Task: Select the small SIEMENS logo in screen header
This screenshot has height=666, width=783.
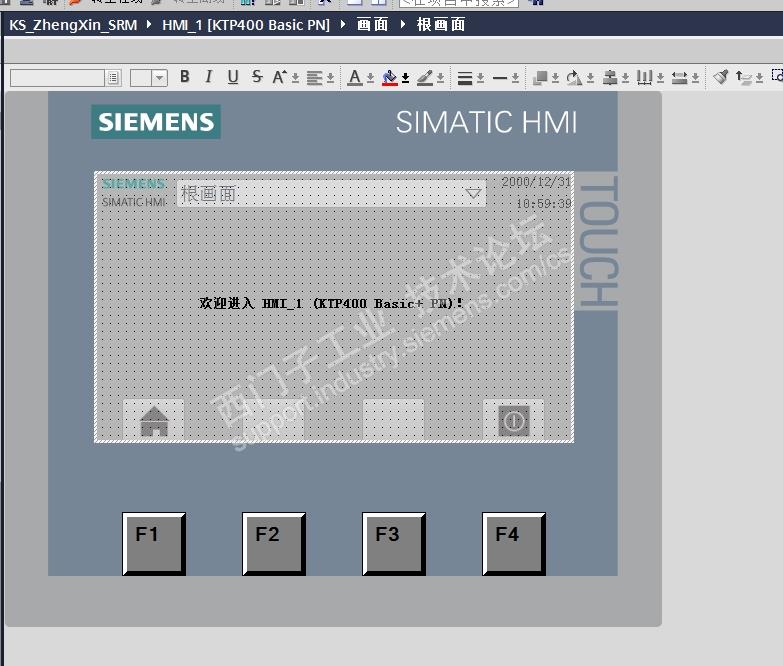Action: tap(134, 184)
